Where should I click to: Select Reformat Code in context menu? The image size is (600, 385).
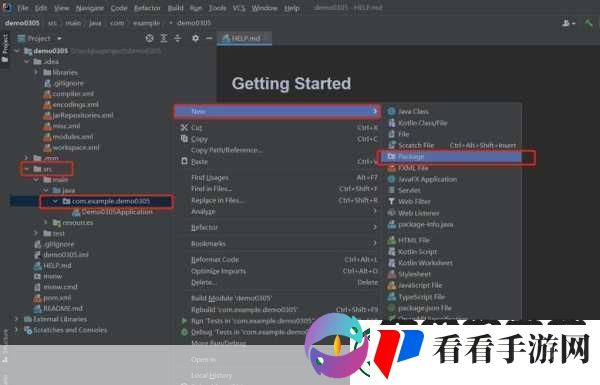coord(215,259)
